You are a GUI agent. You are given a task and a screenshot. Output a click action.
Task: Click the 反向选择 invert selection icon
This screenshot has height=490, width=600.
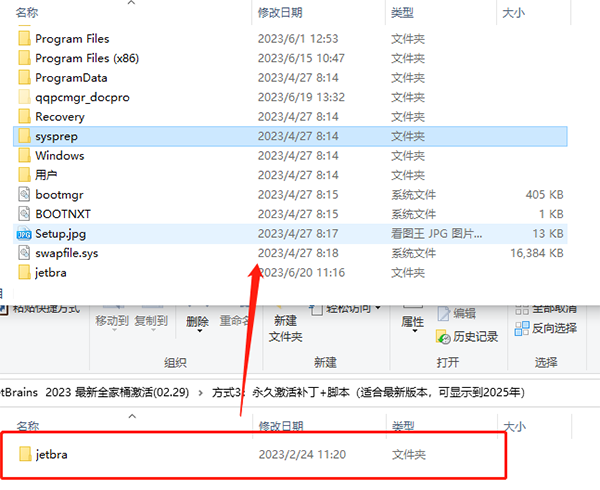click(x=522, y=329)
